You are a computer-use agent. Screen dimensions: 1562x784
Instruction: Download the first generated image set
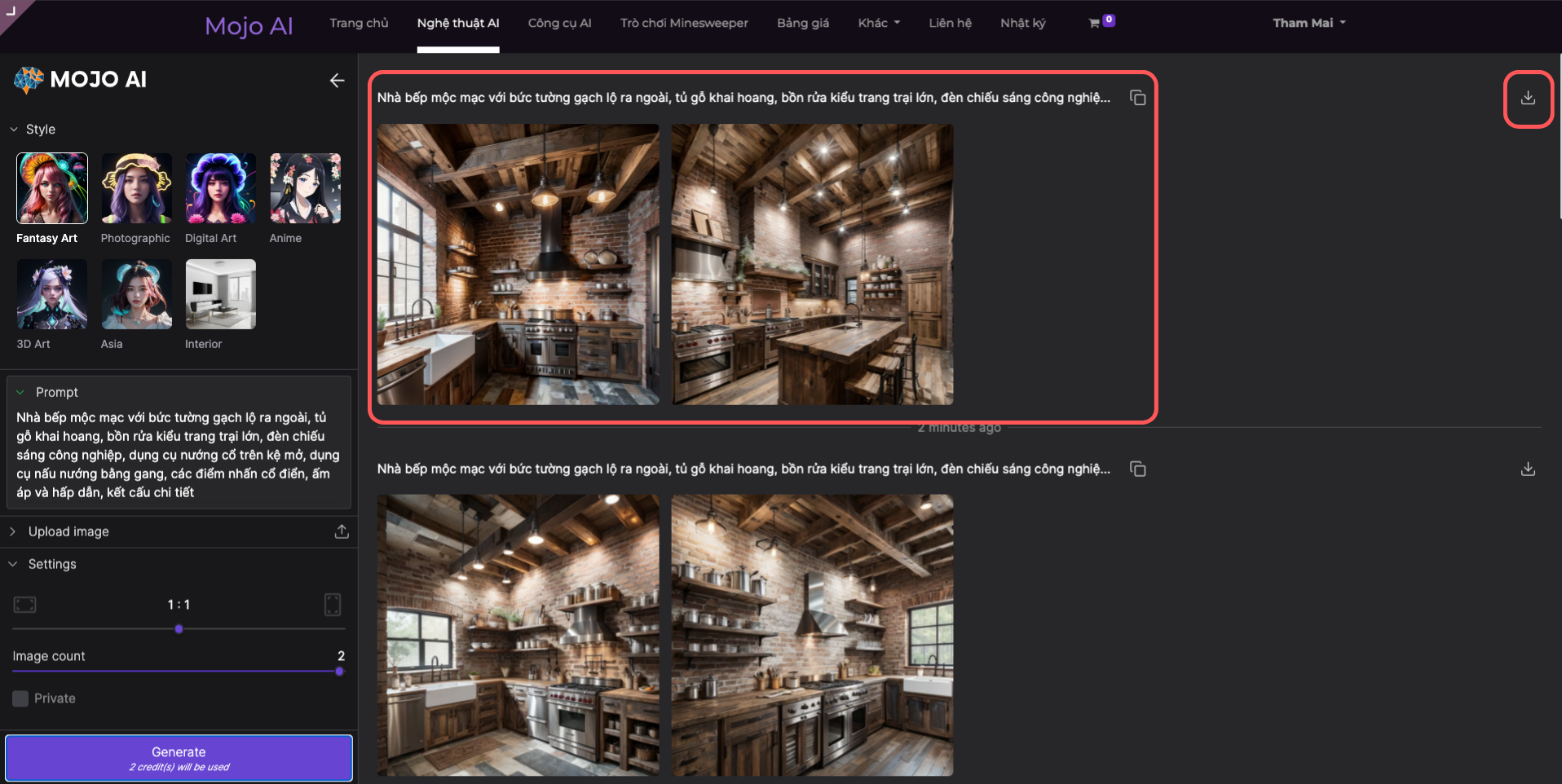[1528, 98]
